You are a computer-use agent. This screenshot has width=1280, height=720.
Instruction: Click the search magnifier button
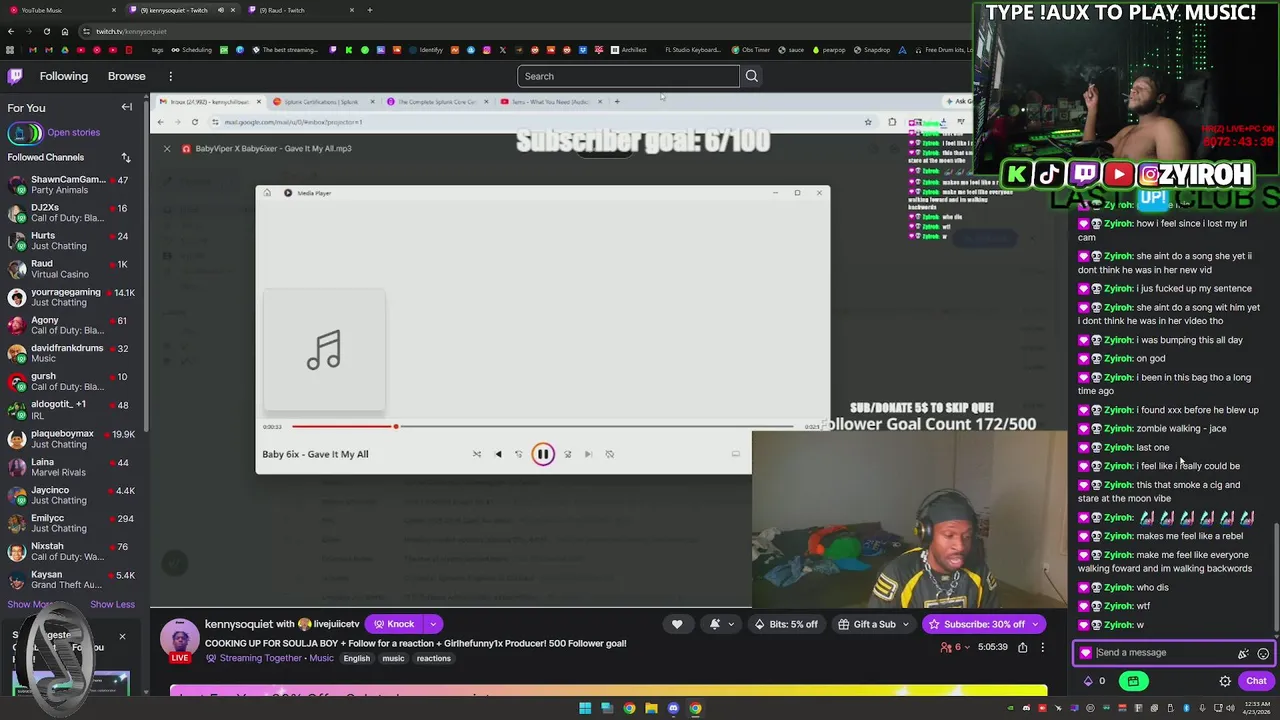click(x=752, y=76)
